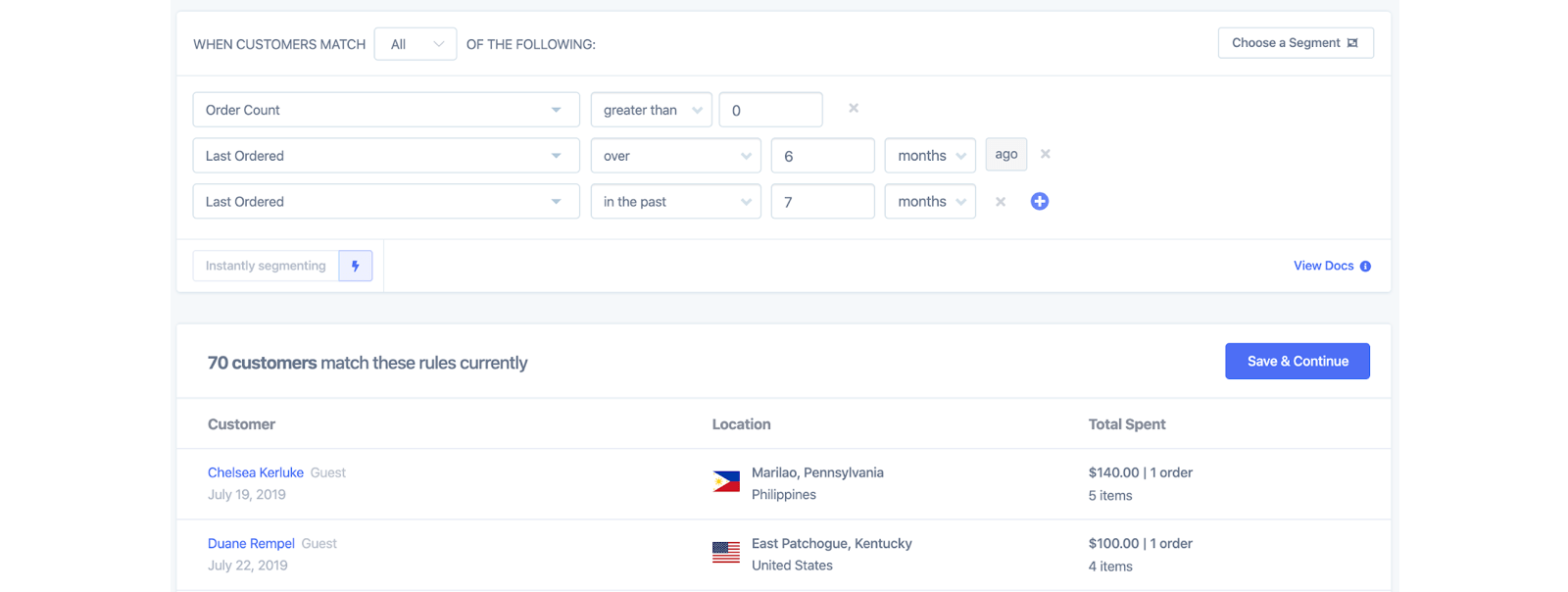Delete the 'over 6 months' rule
Viewport: 1568px width, 592px height.
tap(1046, 155)
